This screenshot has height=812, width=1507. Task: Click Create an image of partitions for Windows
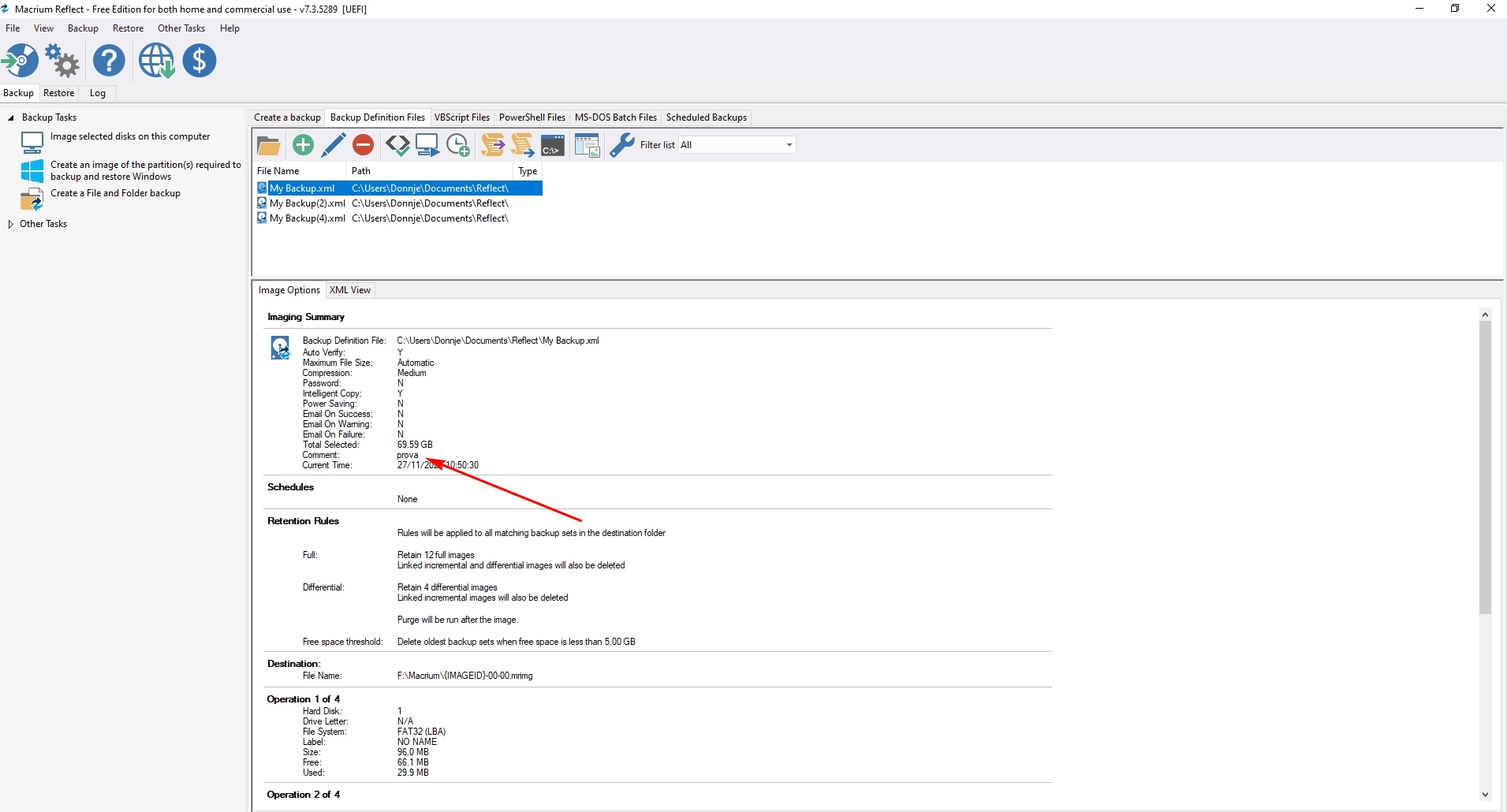pyautogui.click(x=146, y=171)
